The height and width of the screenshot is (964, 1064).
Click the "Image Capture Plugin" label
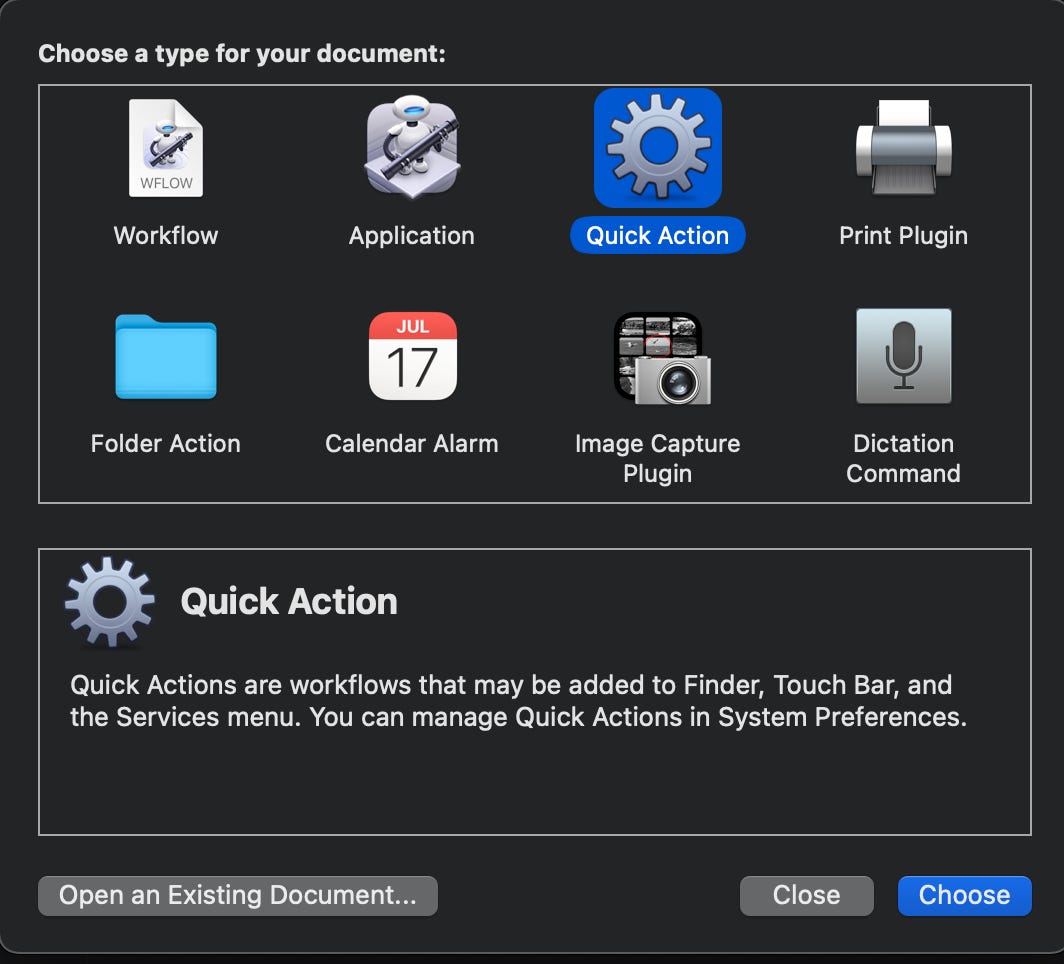coord(658,459)
